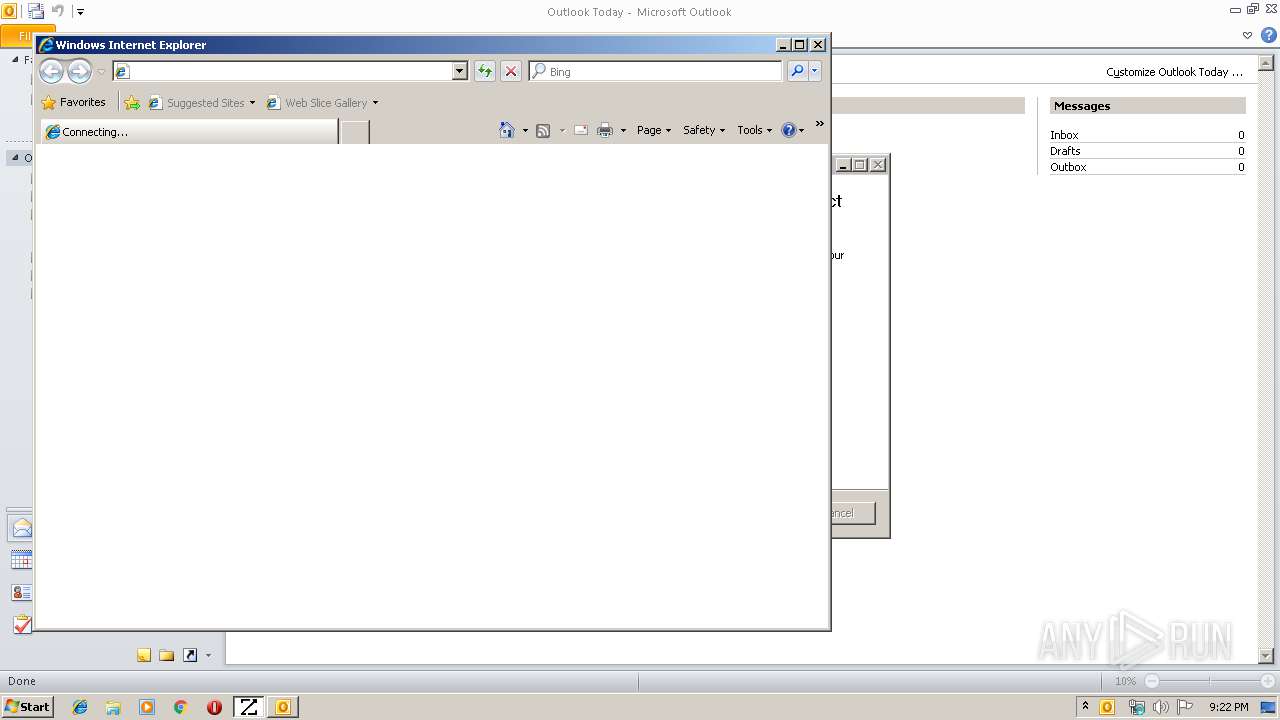This screenshot has height=720, width=1280.
Task: Launch Opera from the taskbar
Action: coord(214,707)
